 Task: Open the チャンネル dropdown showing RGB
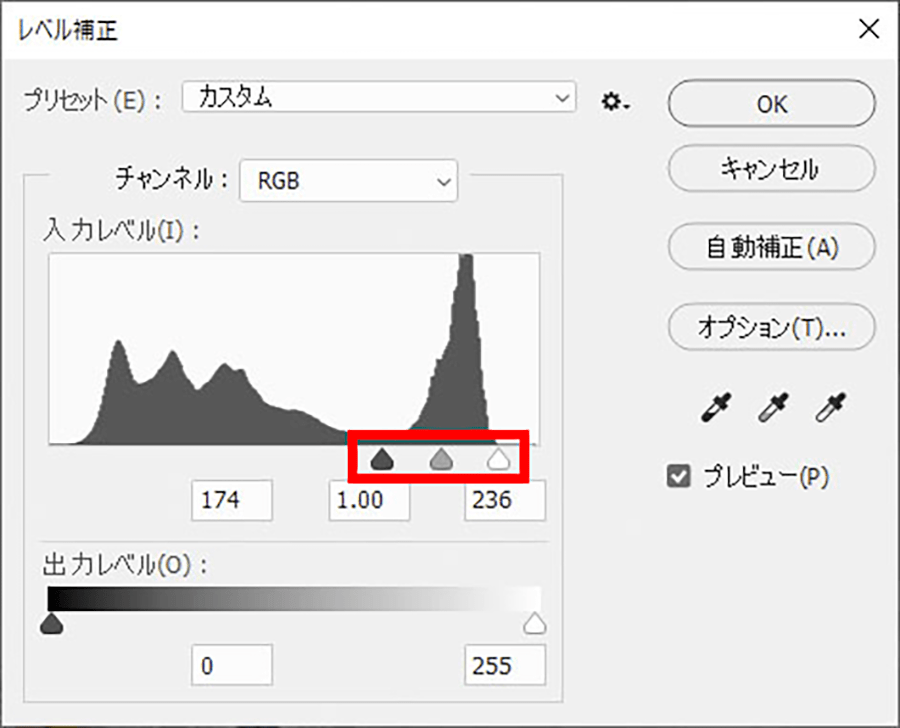tap(348, 181)
